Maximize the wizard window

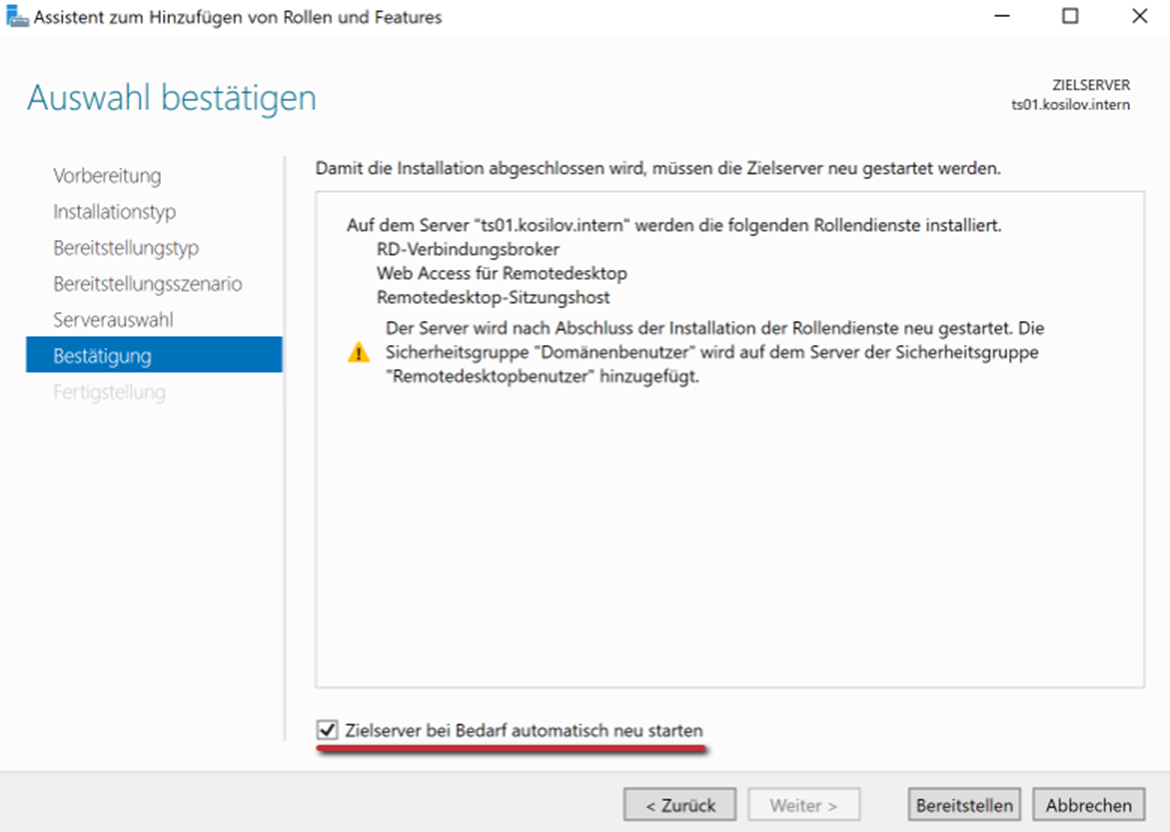[x=1069, y=17]
